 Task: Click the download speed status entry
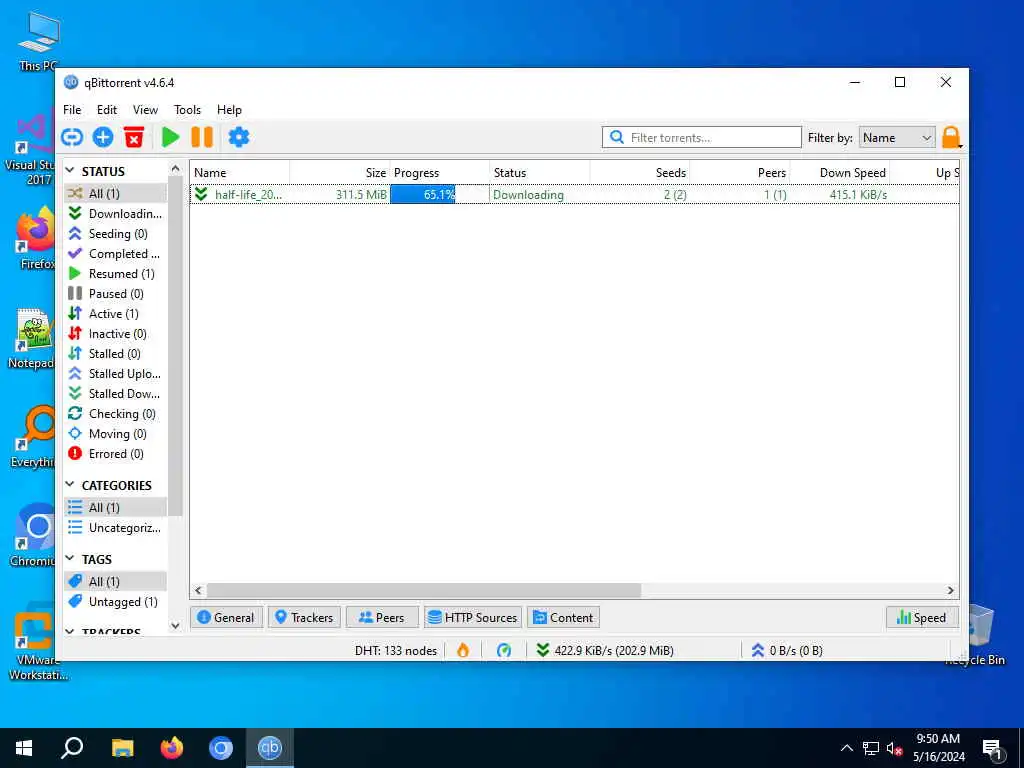tap(605, 650)
